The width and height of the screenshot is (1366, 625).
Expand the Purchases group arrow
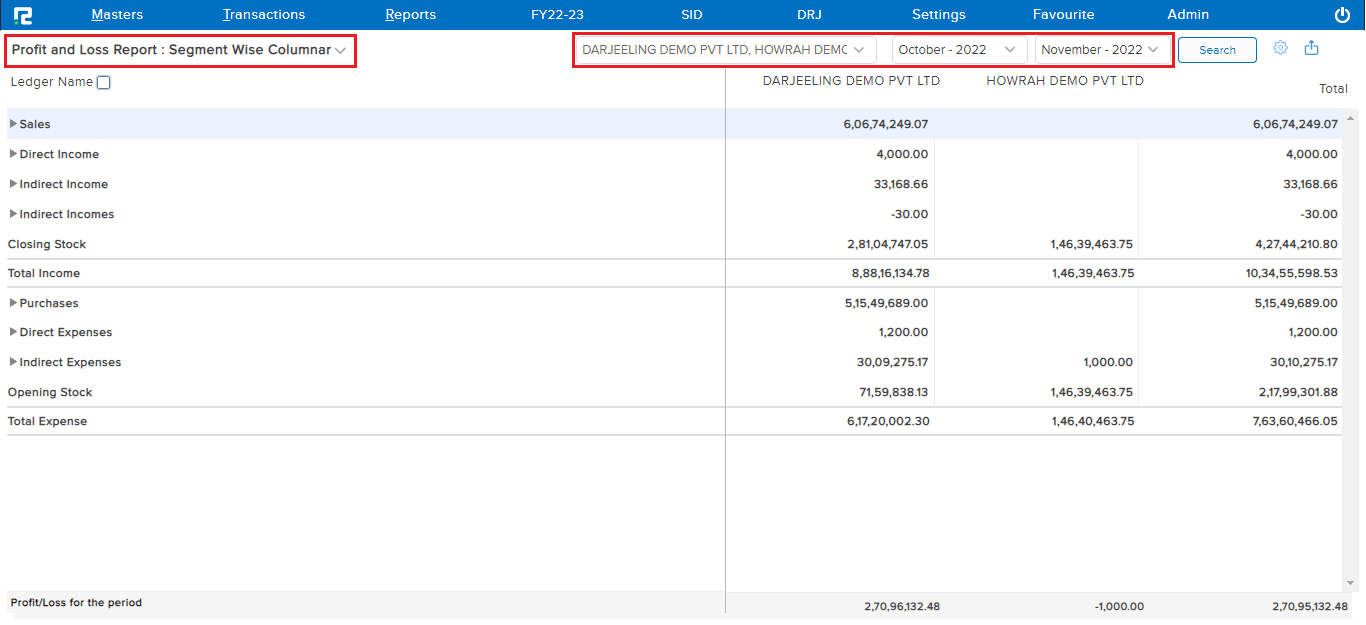13,303
